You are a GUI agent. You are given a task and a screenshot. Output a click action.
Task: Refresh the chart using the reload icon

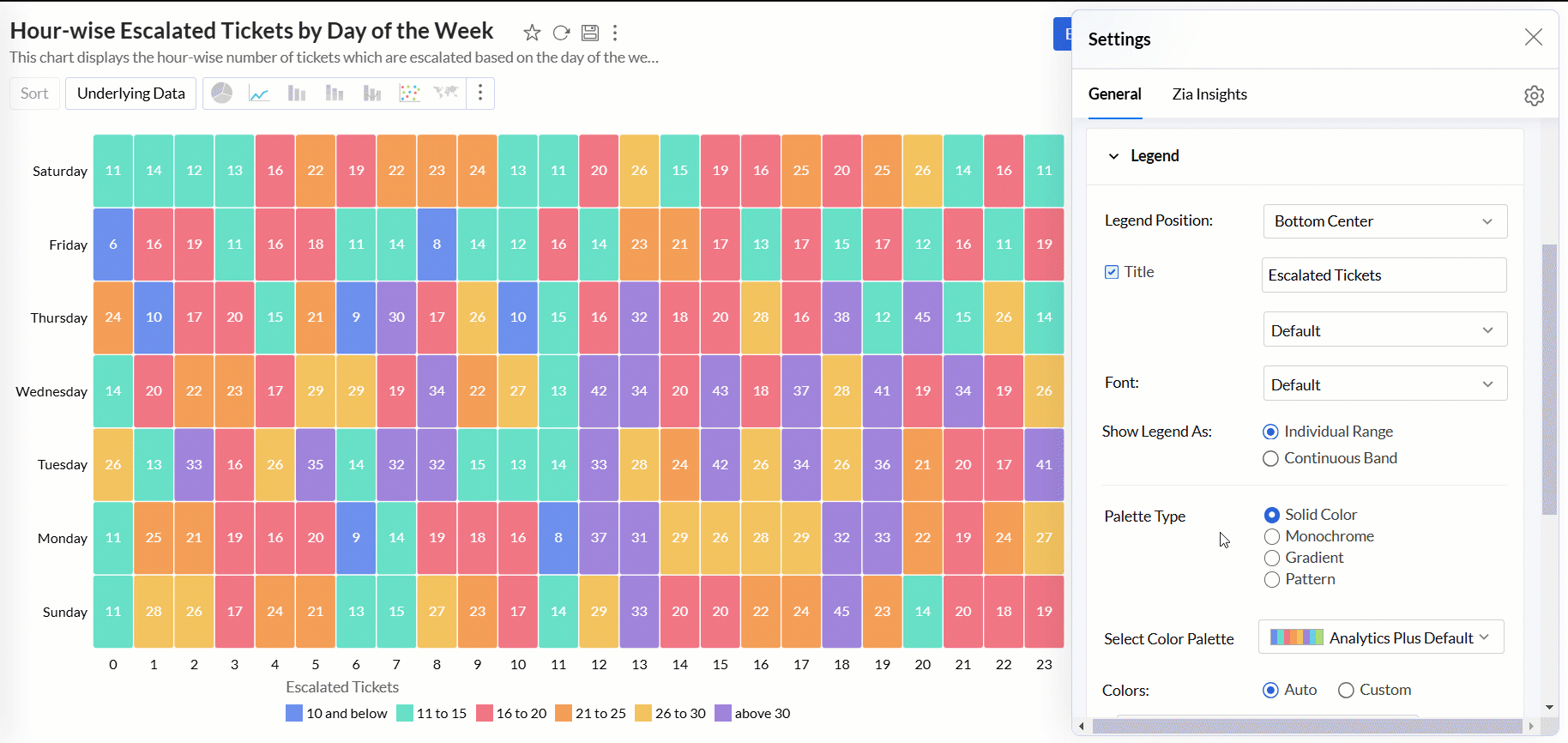coord(561,33)
